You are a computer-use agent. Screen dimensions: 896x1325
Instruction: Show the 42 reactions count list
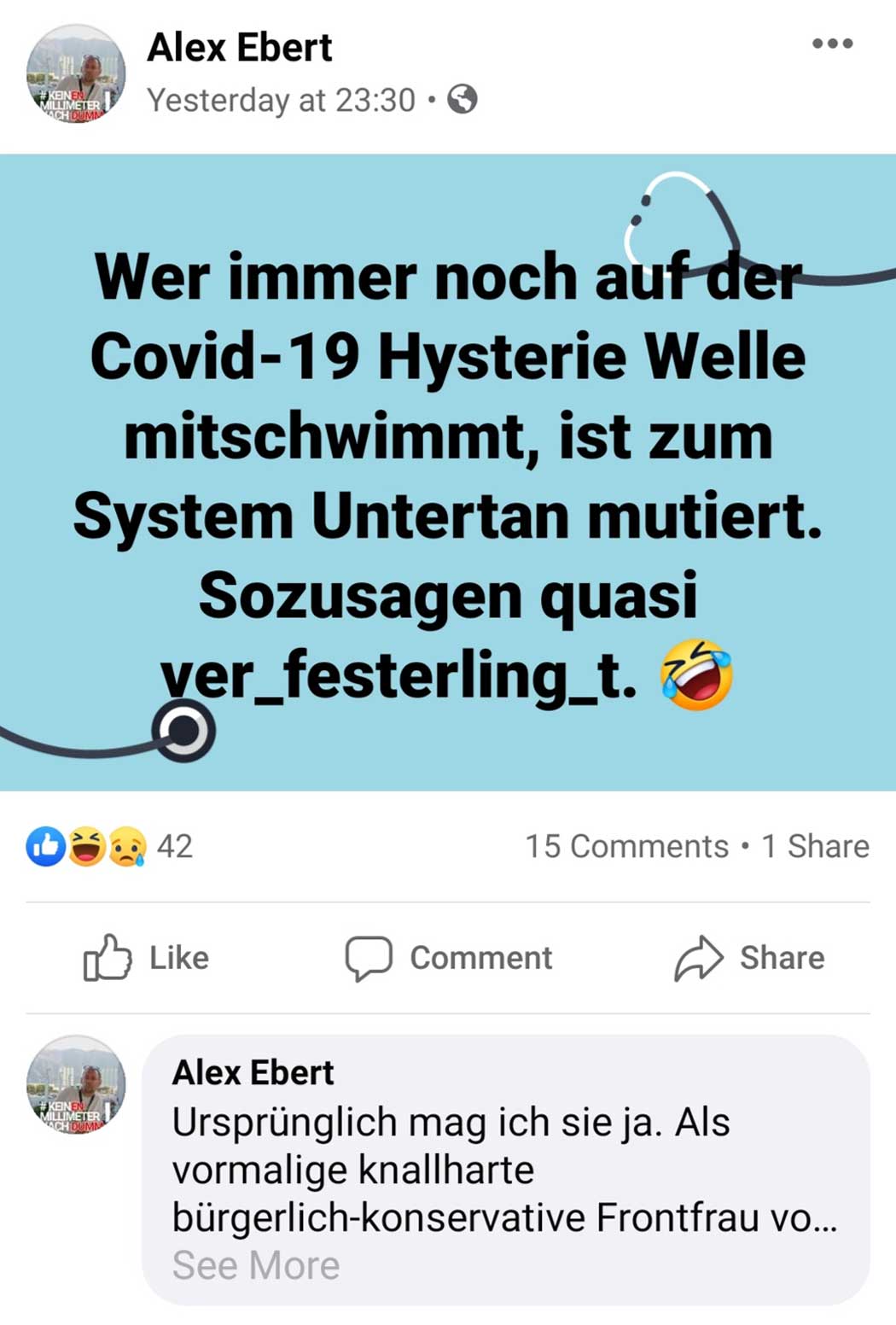click(x=175, y=846)
